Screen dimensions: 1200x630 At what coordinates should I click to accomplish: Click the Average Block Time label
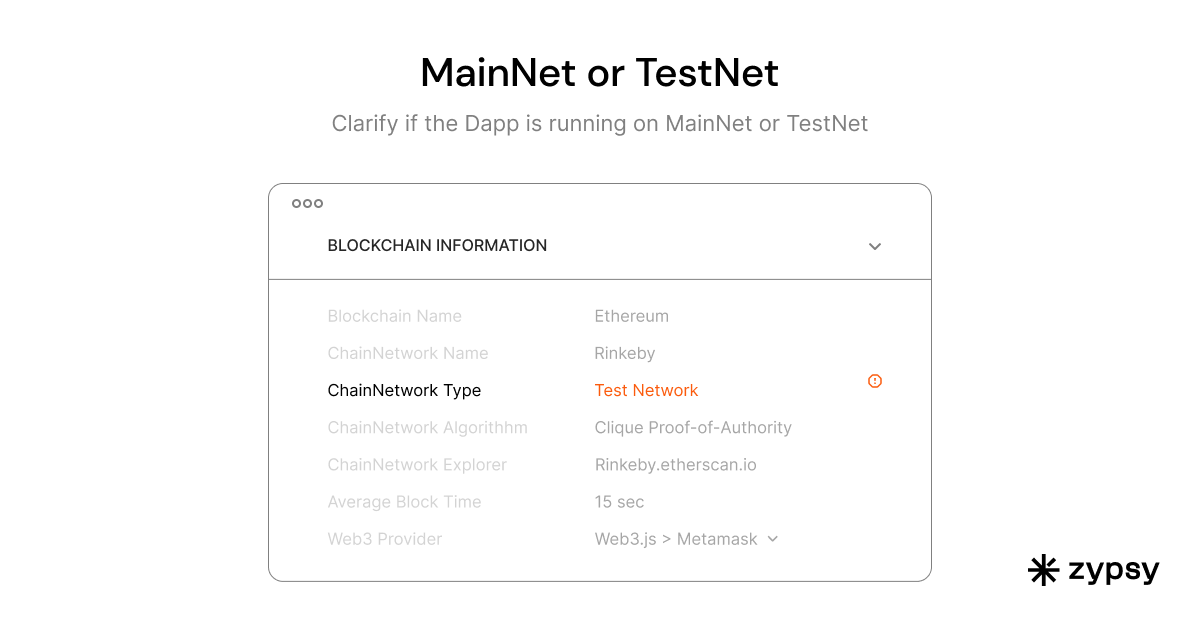pos(404,502)
